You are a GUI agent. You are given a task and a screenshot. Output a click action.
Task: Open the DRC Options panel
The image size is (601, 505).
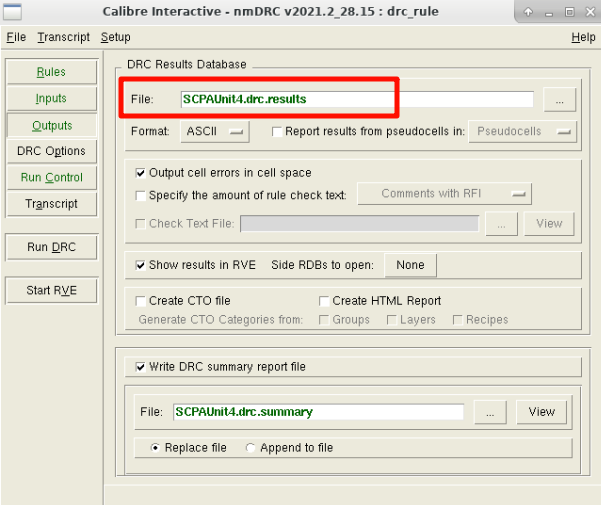[x=51, y=151]
